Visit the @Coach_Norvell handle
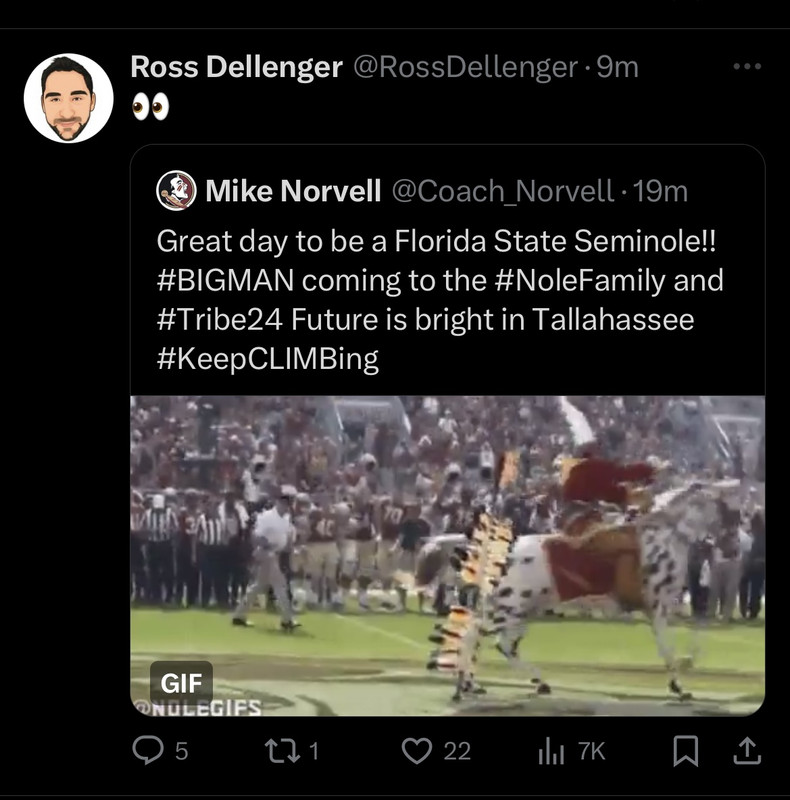 coord(502,191)
